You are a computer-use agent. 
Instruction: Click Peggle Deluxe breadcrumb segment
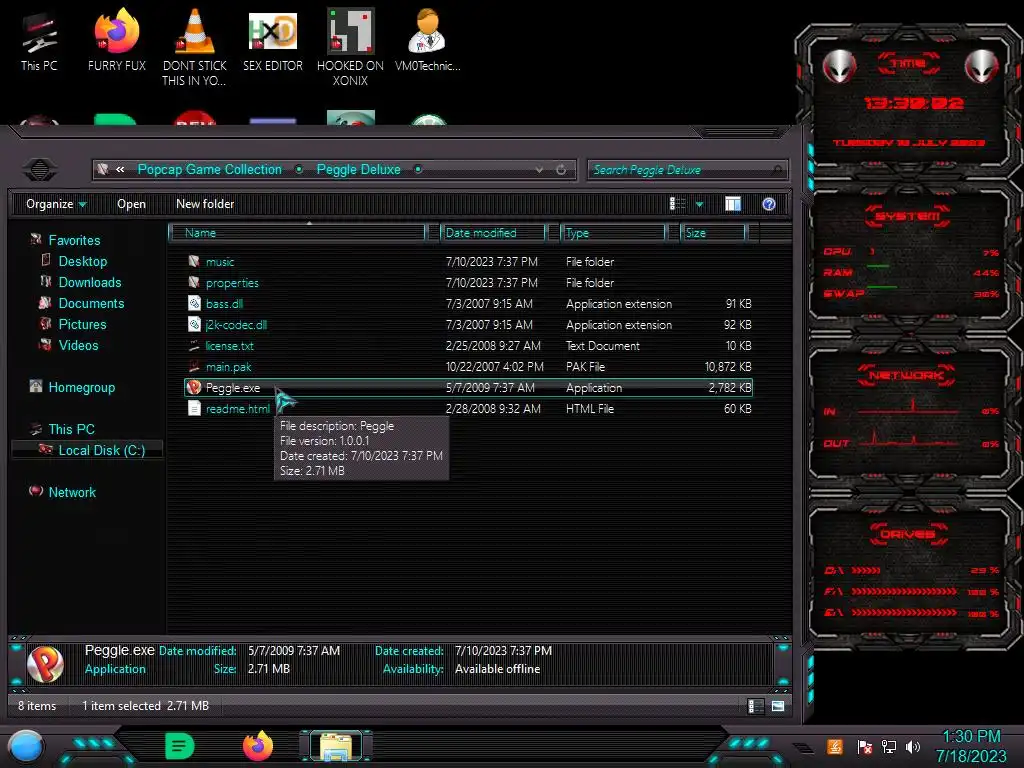pyautogui.click(x=359, y=169)
